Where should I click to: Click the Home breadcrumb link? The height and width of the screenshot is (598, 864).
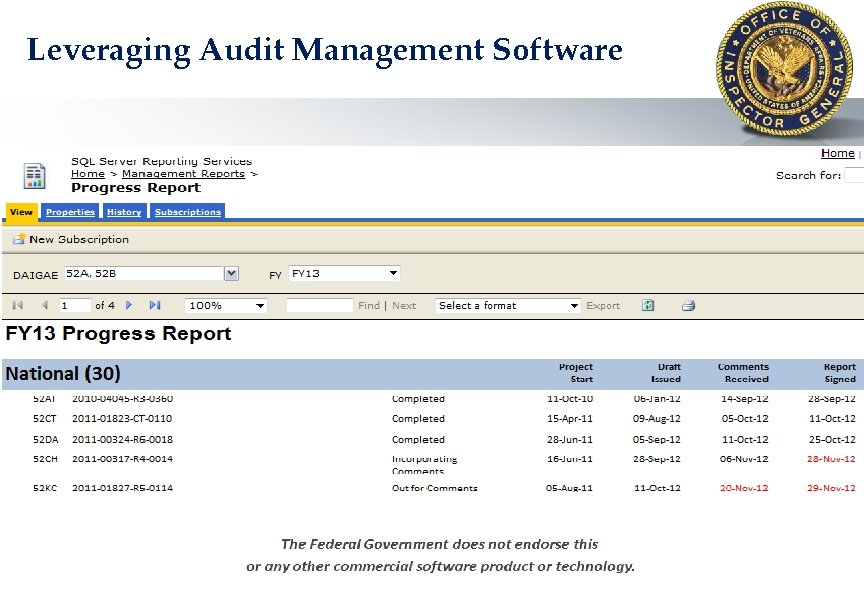(88, 174)
